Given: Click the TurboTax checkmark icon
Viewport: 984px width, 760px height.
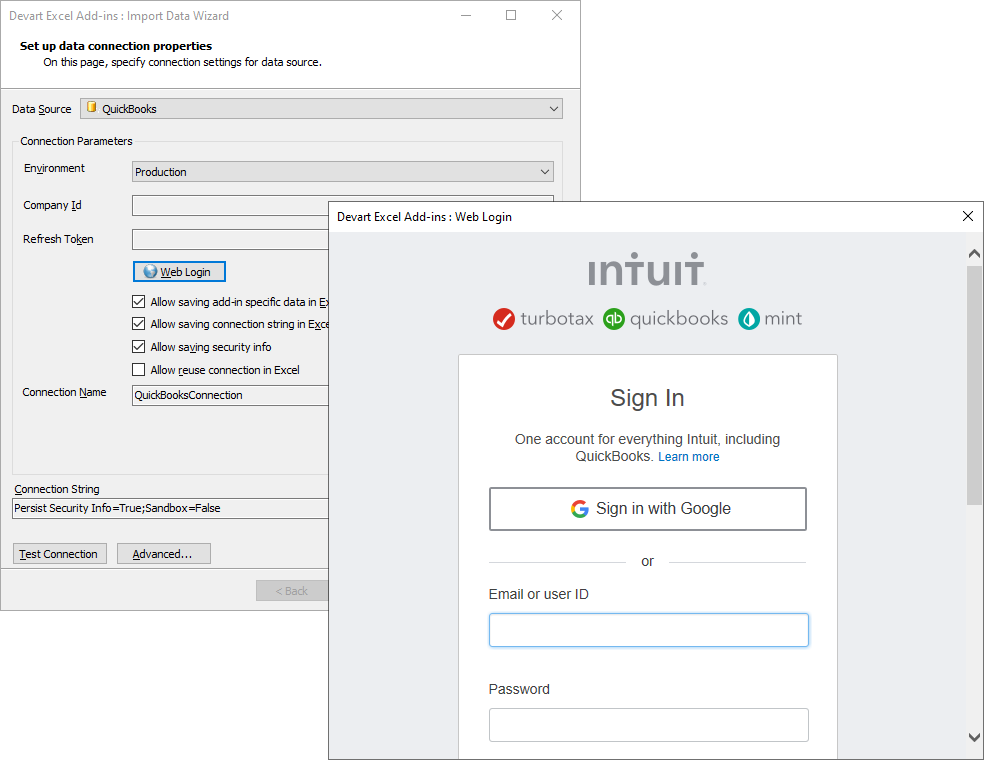Looking at the screenshot, I should click(x=503, y=319).
